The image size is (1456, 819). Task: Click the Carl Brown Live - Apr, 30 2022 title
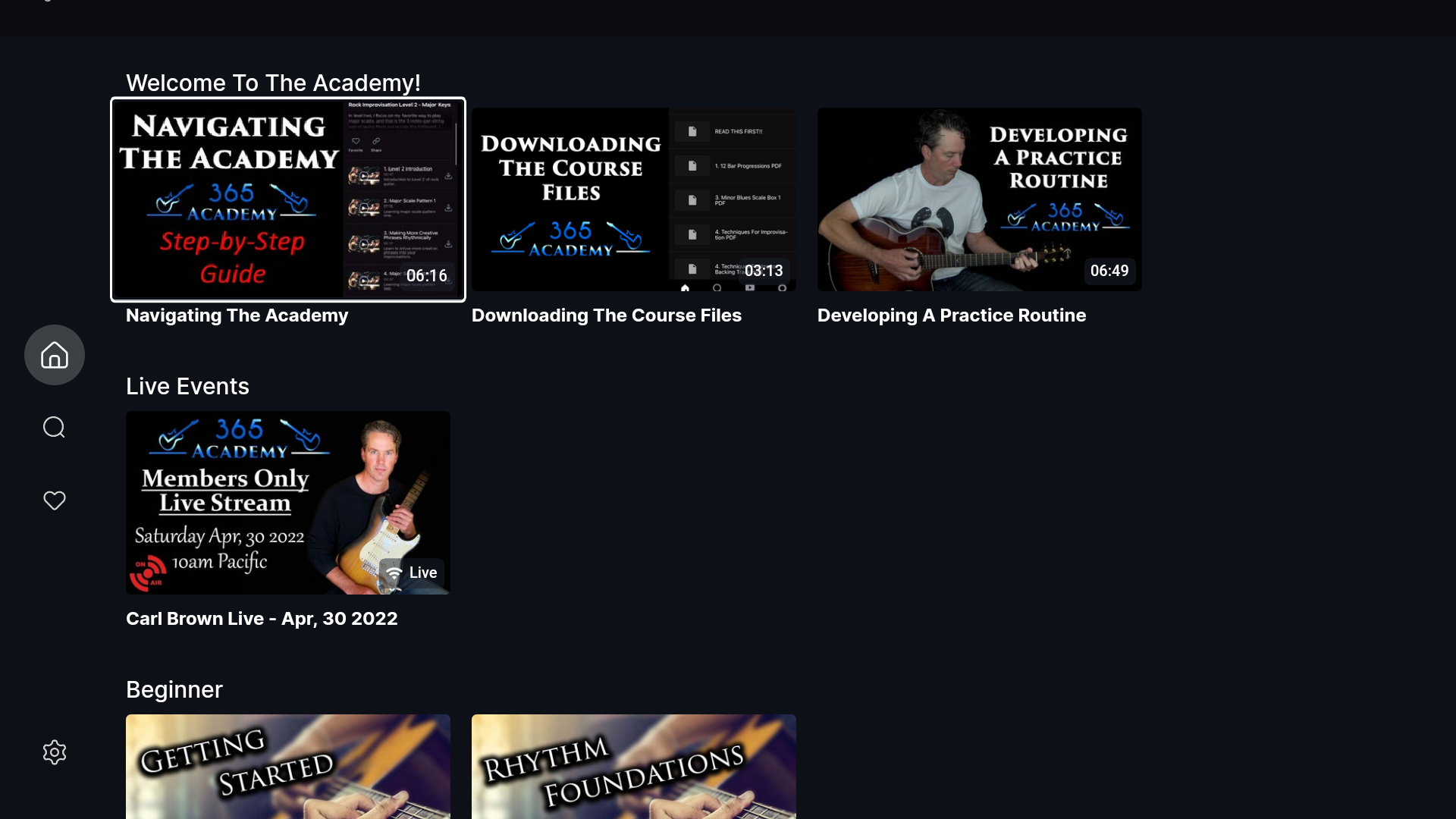pyautogui.click(x=262, y=619)
